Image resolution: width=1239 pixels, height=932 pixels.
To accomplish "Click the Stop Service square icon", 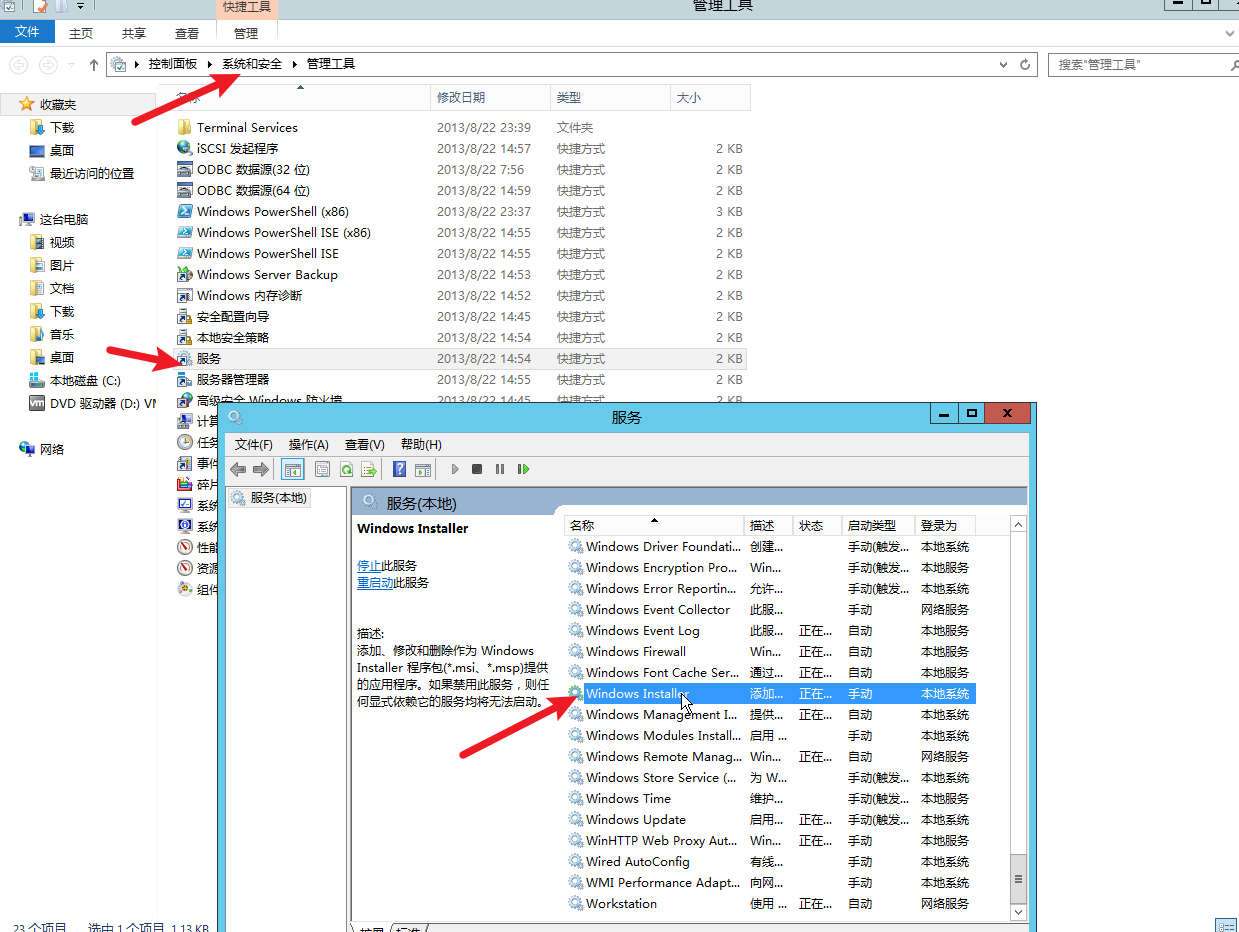I will (x=477, y=469).
